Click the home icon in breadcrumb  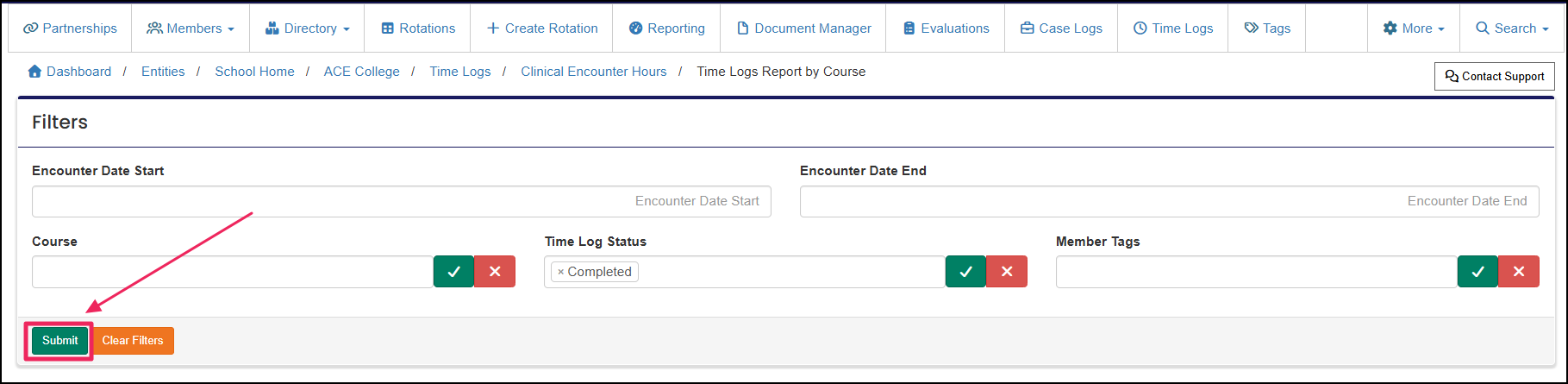pyautogui.click(x=34, y=72)
